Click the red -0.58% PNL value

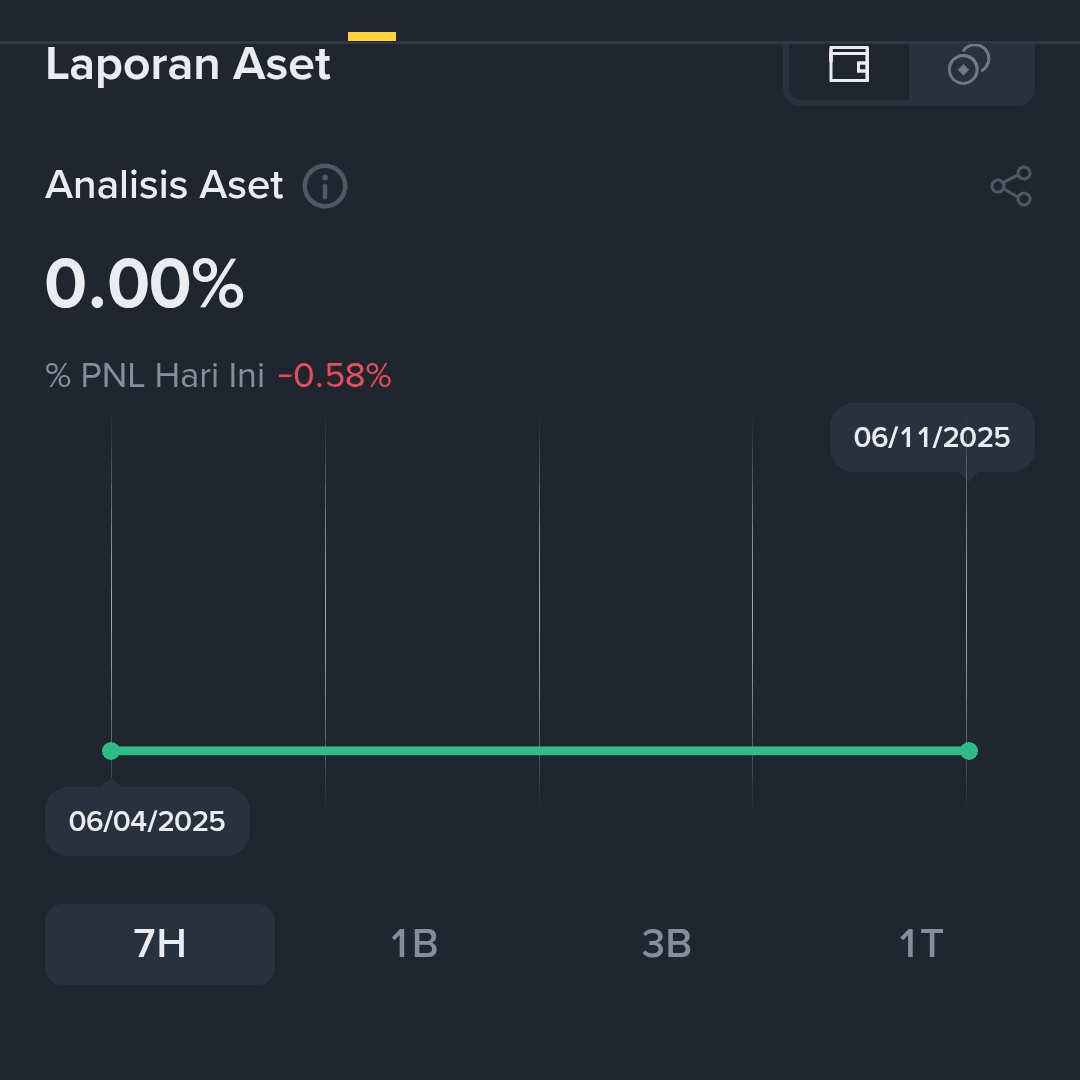click(335, 376)
